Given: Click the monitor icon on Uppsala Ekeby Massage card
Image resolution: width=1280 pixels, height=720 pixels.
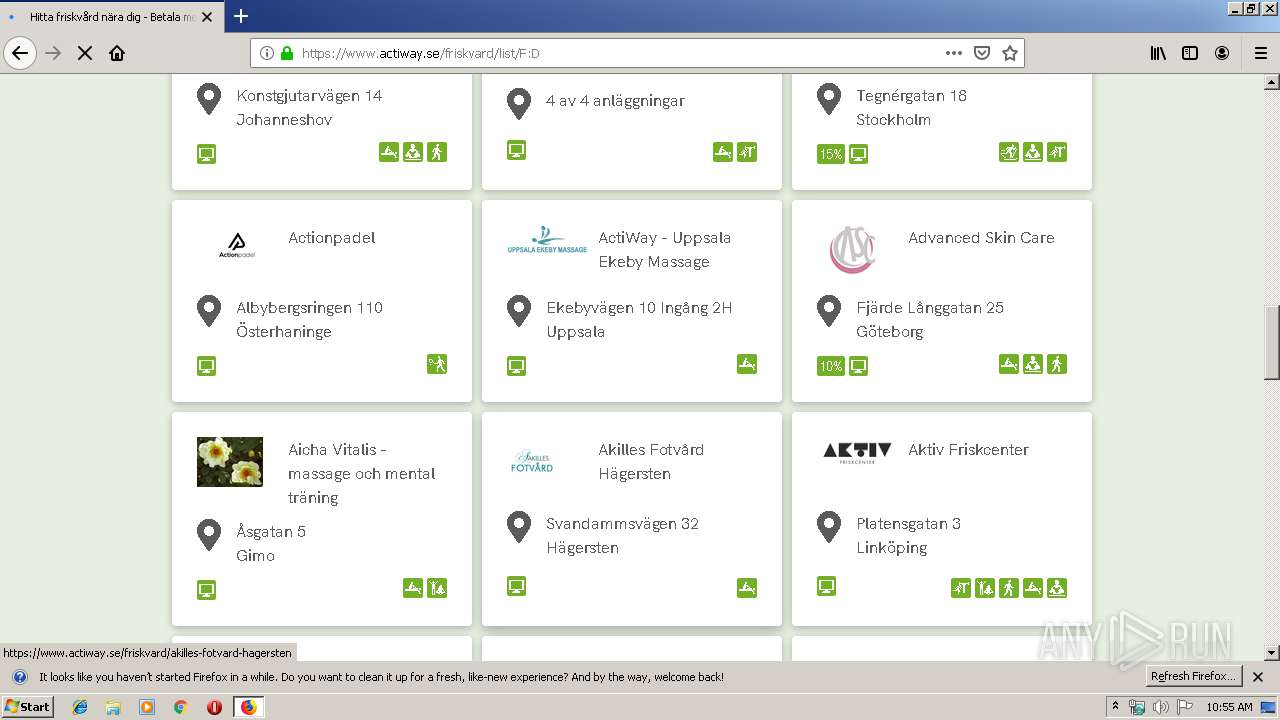Looking at the screenshot, I should tap(517, 366).
